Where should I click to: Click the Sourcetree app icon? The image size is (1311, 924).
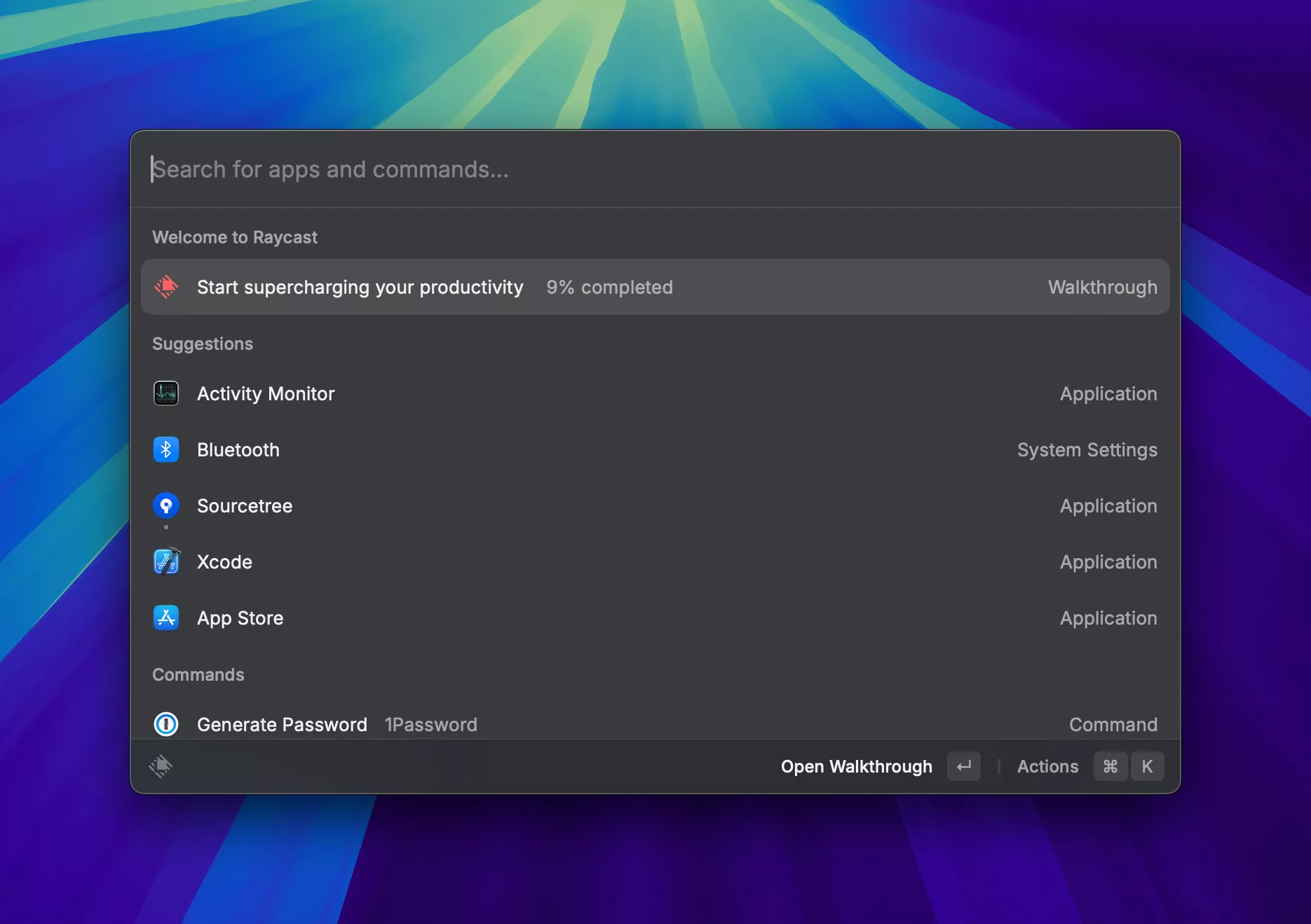[166, 505]
